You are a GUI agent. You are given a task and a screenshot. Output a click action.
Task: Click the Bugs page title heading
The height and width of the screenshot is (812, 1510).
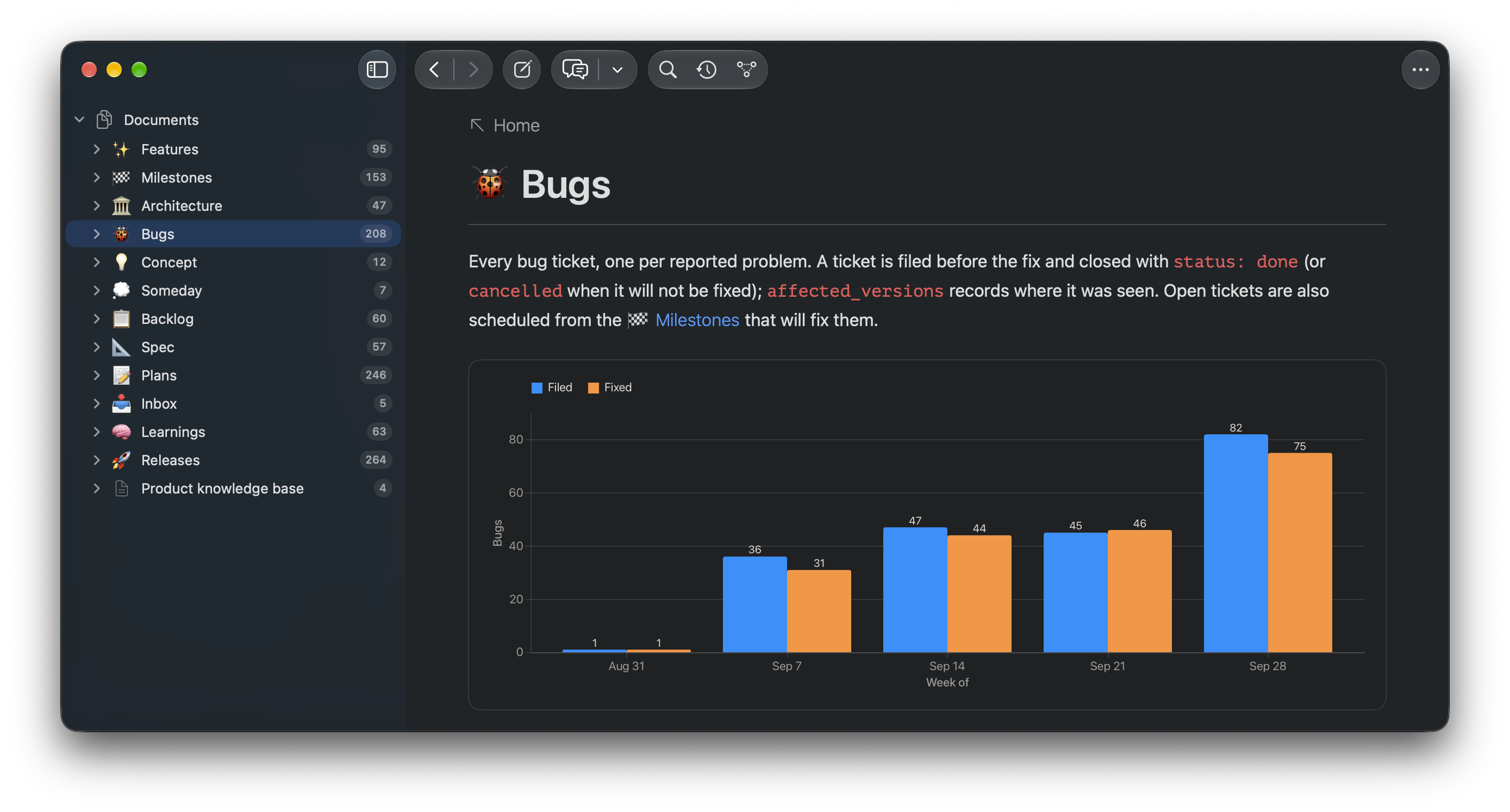point(566,184)
